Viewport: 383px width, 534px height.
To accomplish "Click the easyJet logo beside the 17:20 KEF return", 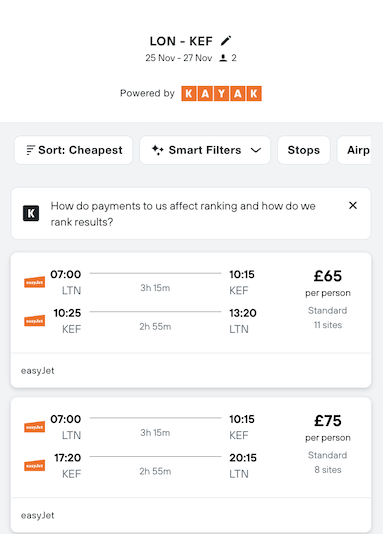I will pos(35,465).
